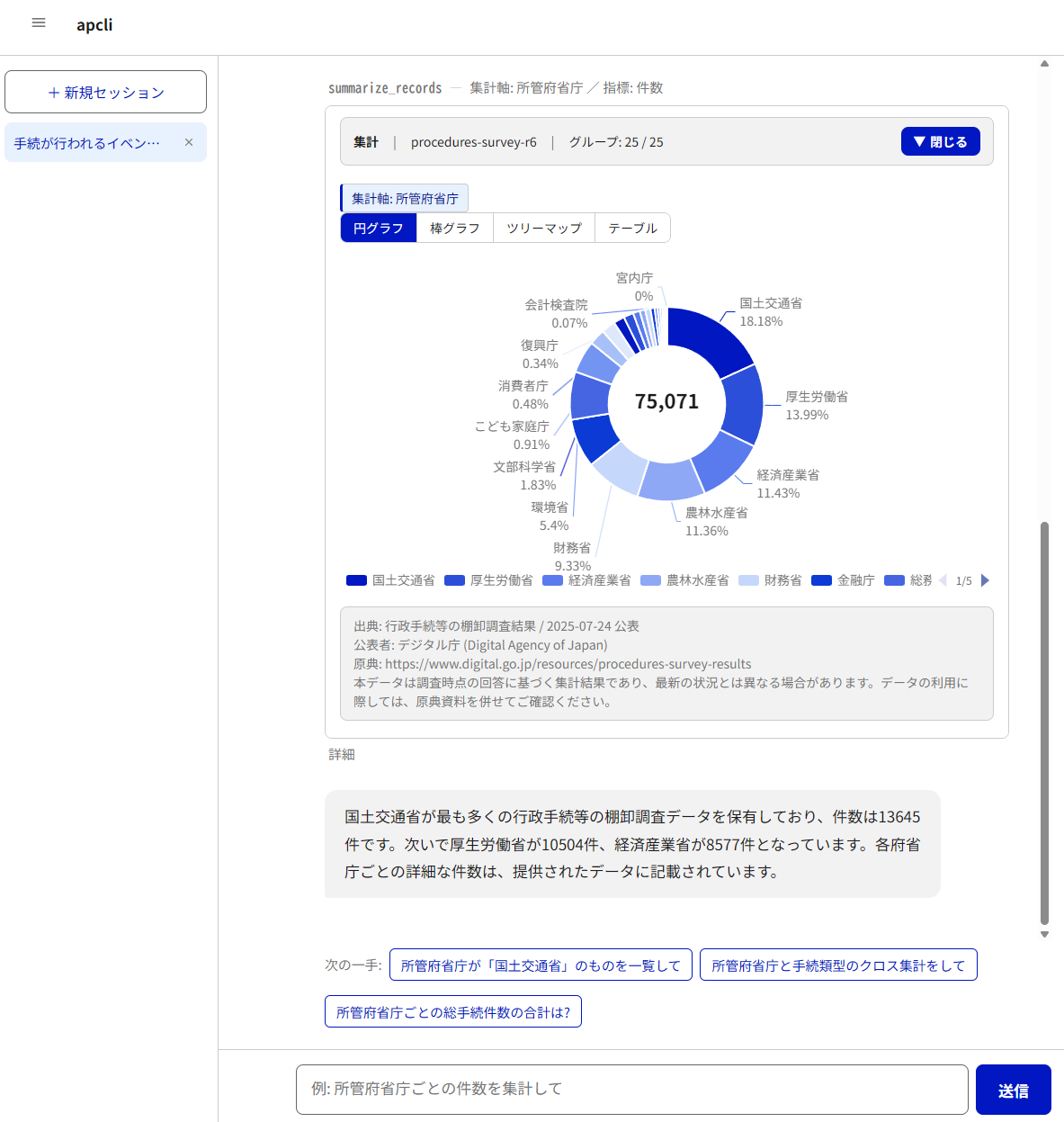
Task: Focus the message input field
Action: coord(632,1090)
